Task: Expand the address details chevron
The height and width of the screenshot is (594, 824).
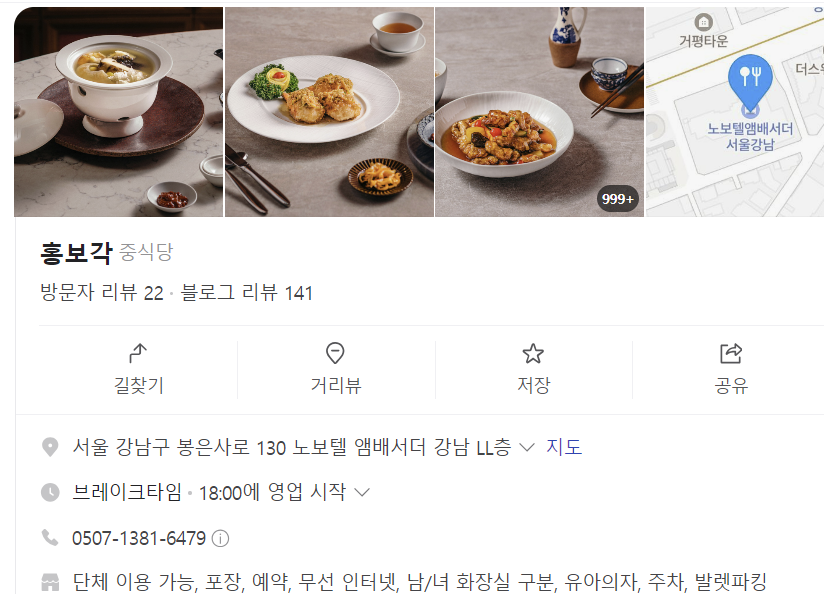Action: 527,447
